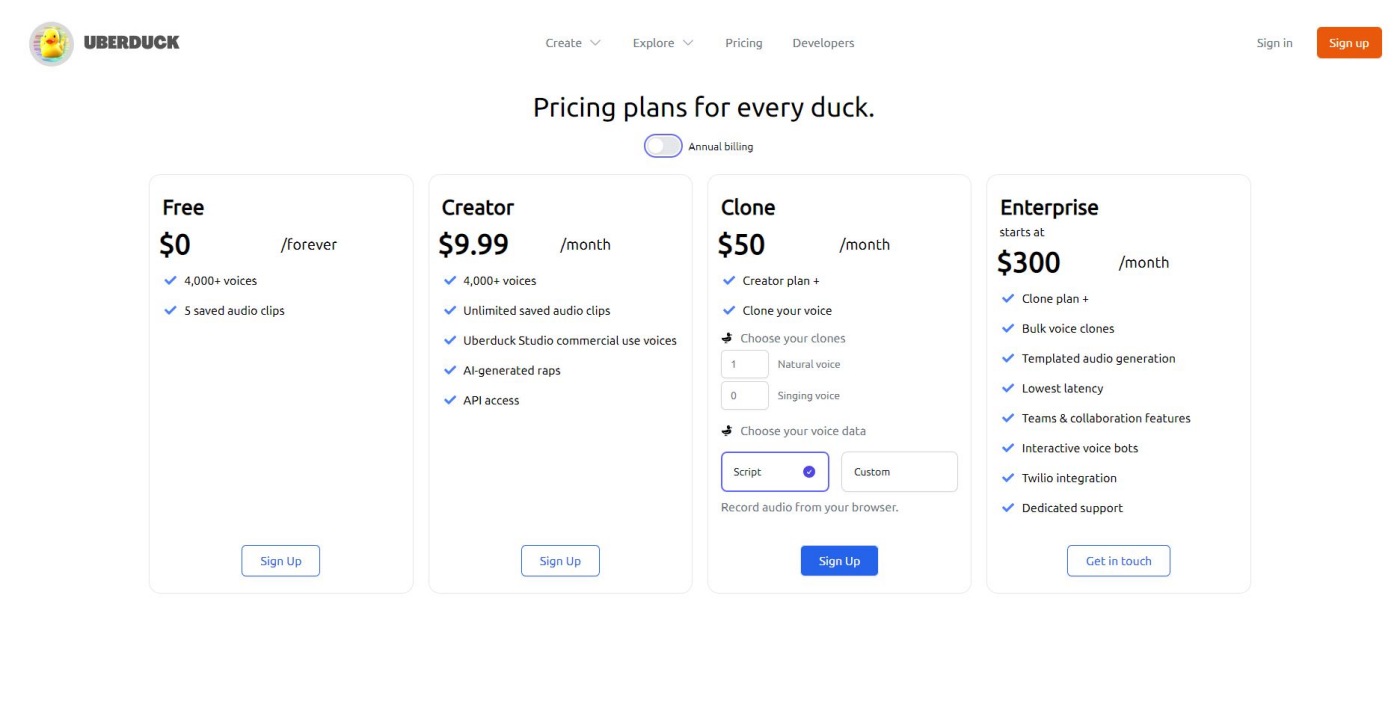
Task: Select the Custom voice data option
Action: [x=899, y=472]
